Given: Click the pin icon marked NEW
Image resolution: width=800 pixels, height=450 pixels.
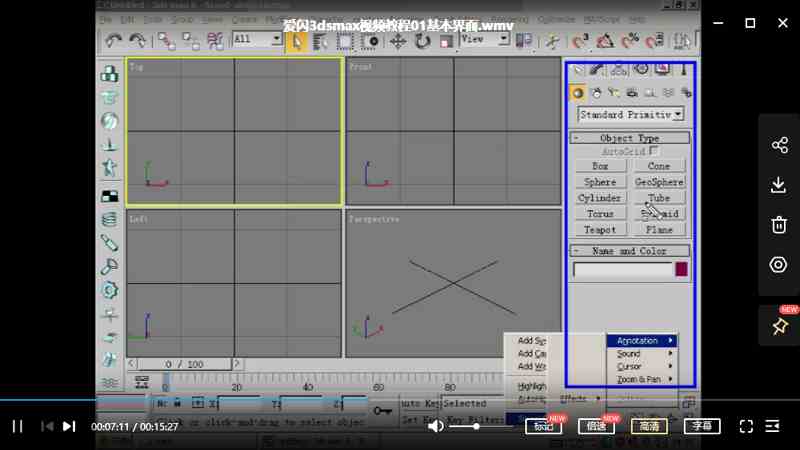Looking at the screenshot, I should [x=779, y=326].
